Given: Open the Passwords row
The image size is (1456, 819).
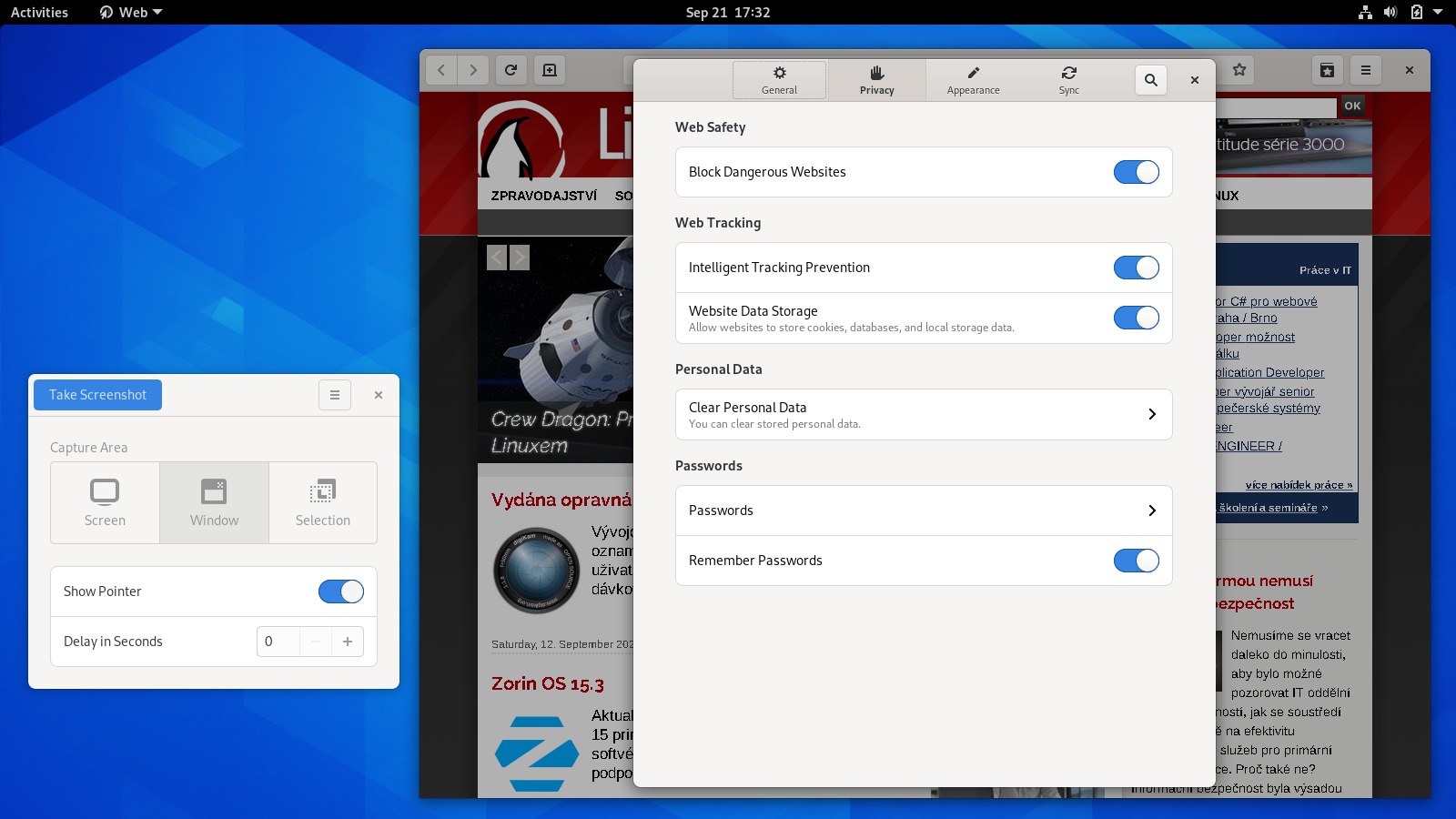Looking at the screenshot, I should click(x=924, y=511).
